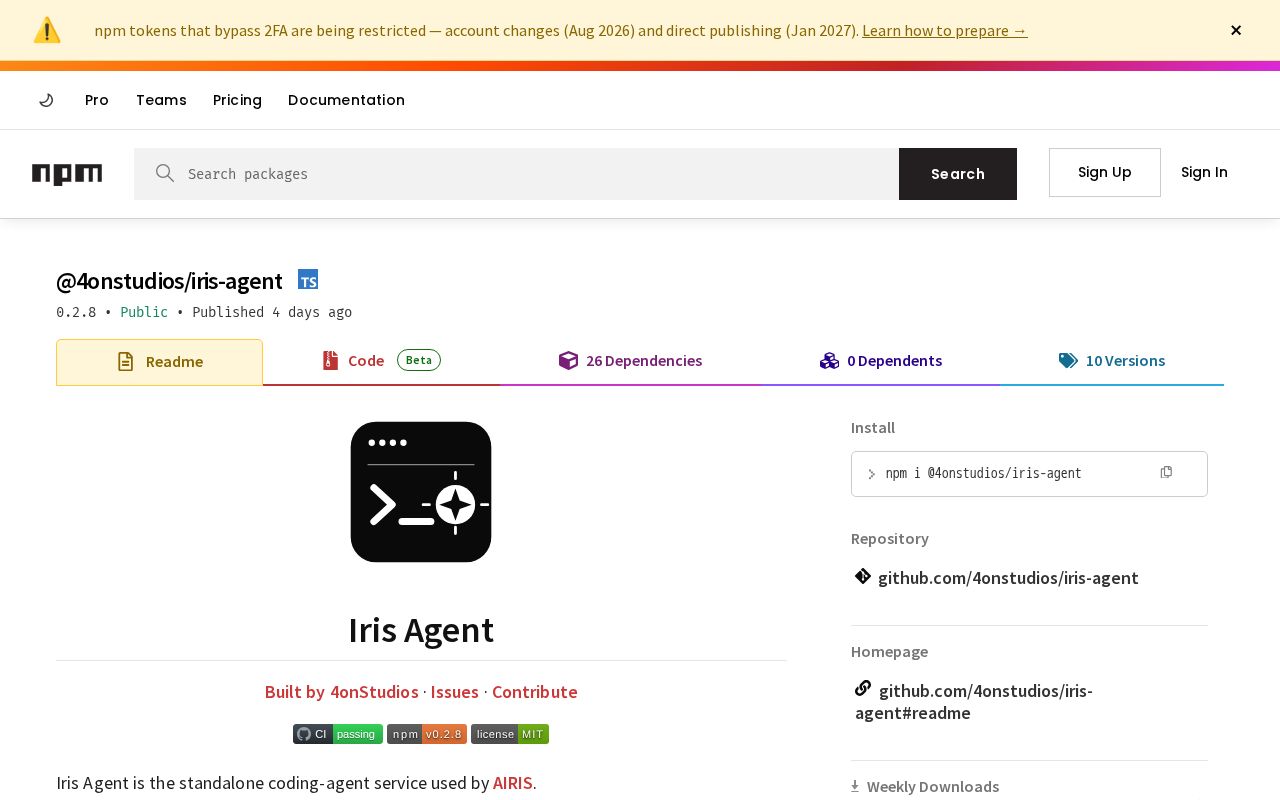This screenshot has width=1280, height=800.
Task: Click the npm i @4onstudios/iris-agent command text
Action: pos(983,474)
